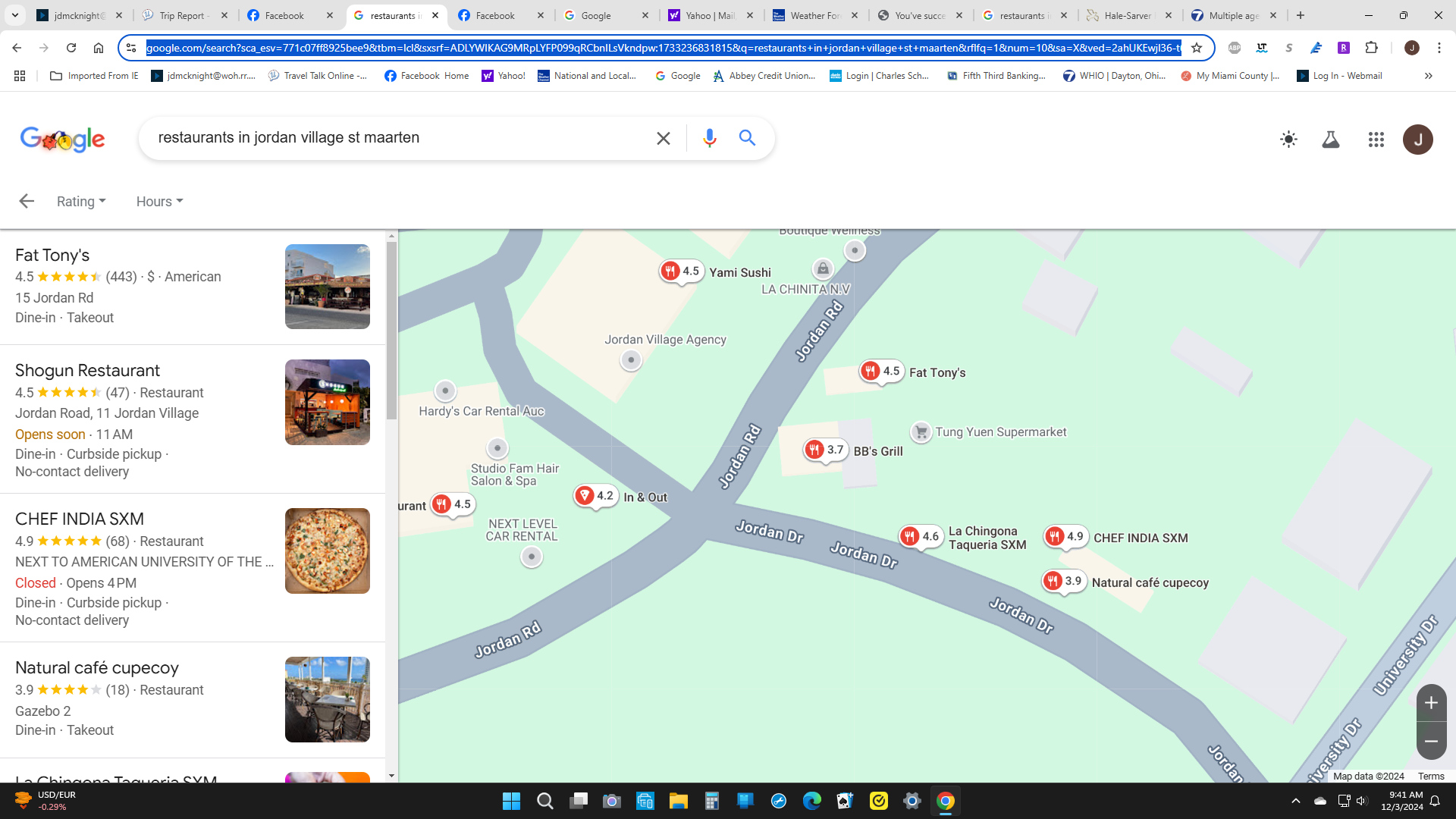Click the results list scrollbar
This screenshot has height=819, width=1456.
(391, 330)
